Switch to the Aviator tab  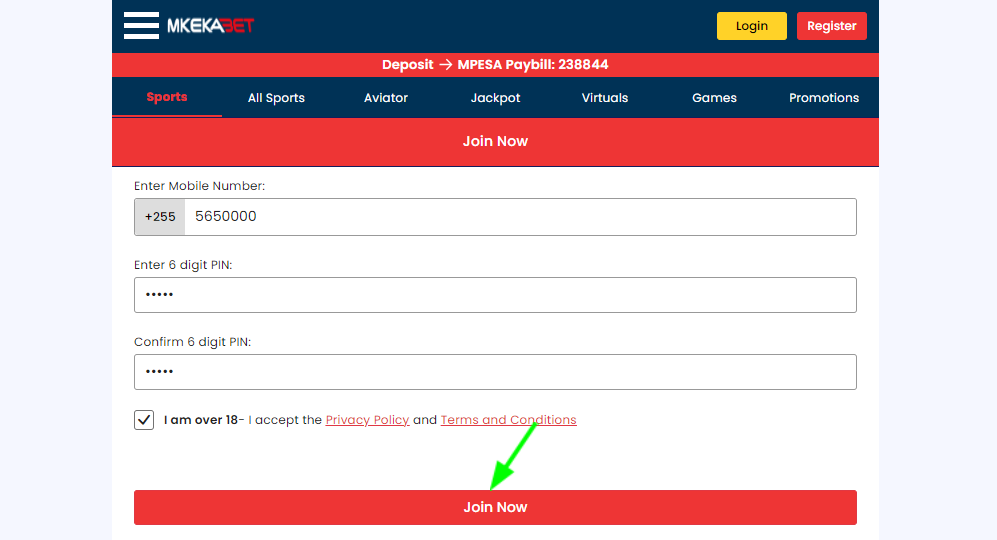pyautogui.click(x=386, y=98)
